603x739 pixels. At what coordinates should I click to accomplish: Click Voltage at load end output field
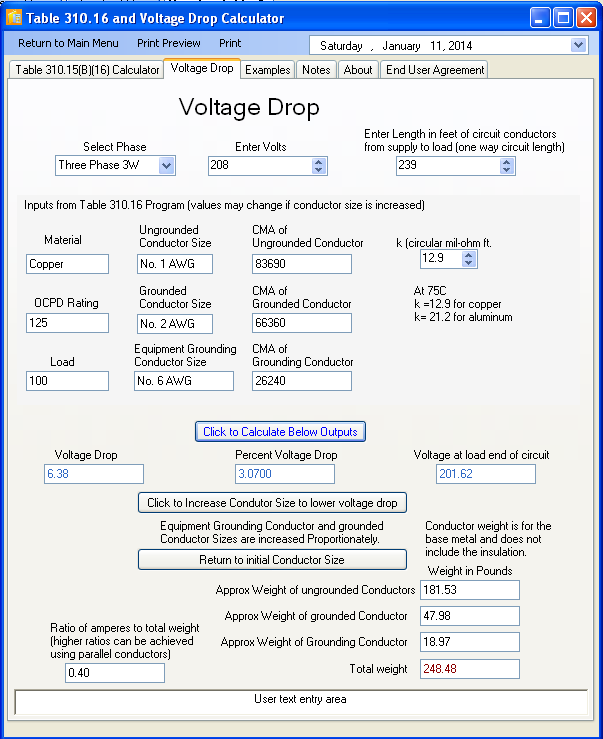pos(486,474)
